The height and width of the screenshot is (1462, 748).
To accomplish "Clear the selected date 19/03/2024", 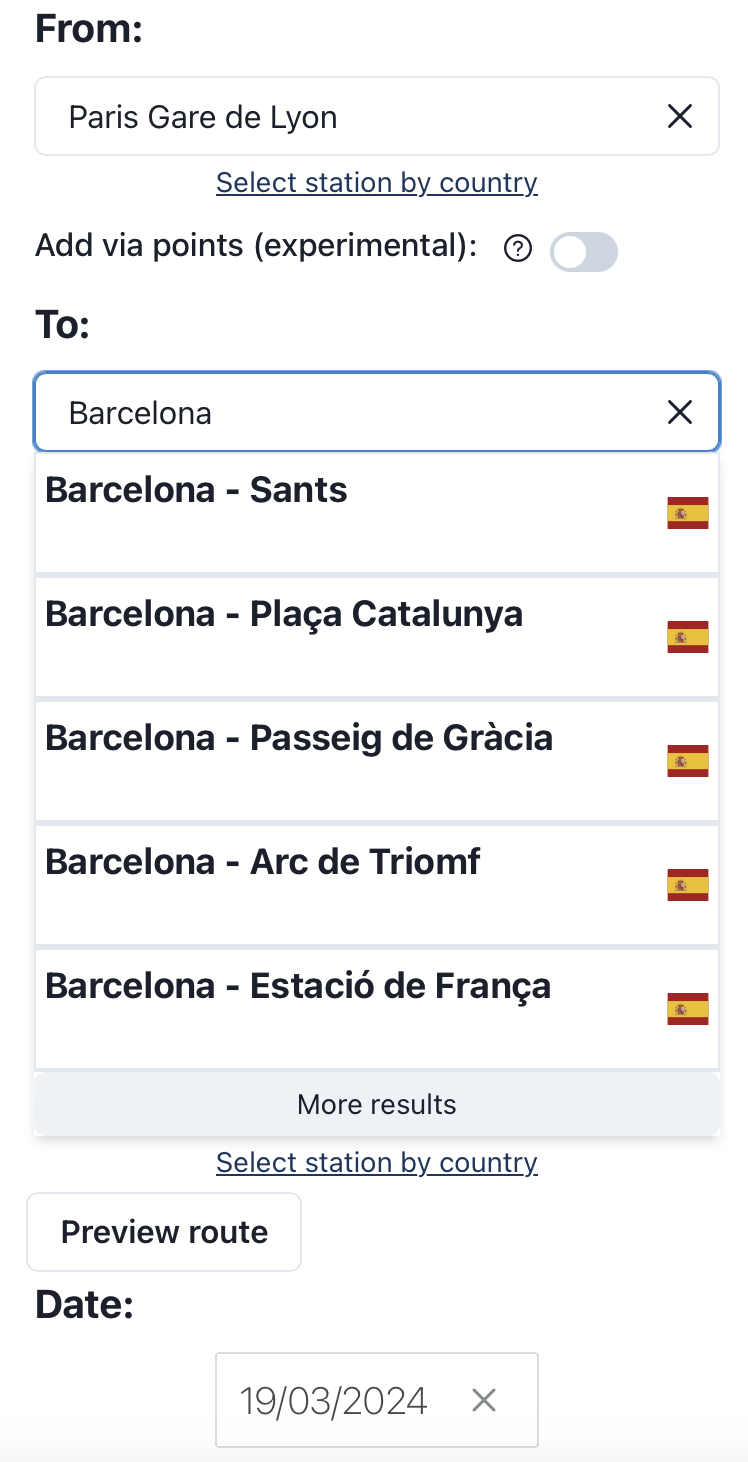I will click(484, 1401).
